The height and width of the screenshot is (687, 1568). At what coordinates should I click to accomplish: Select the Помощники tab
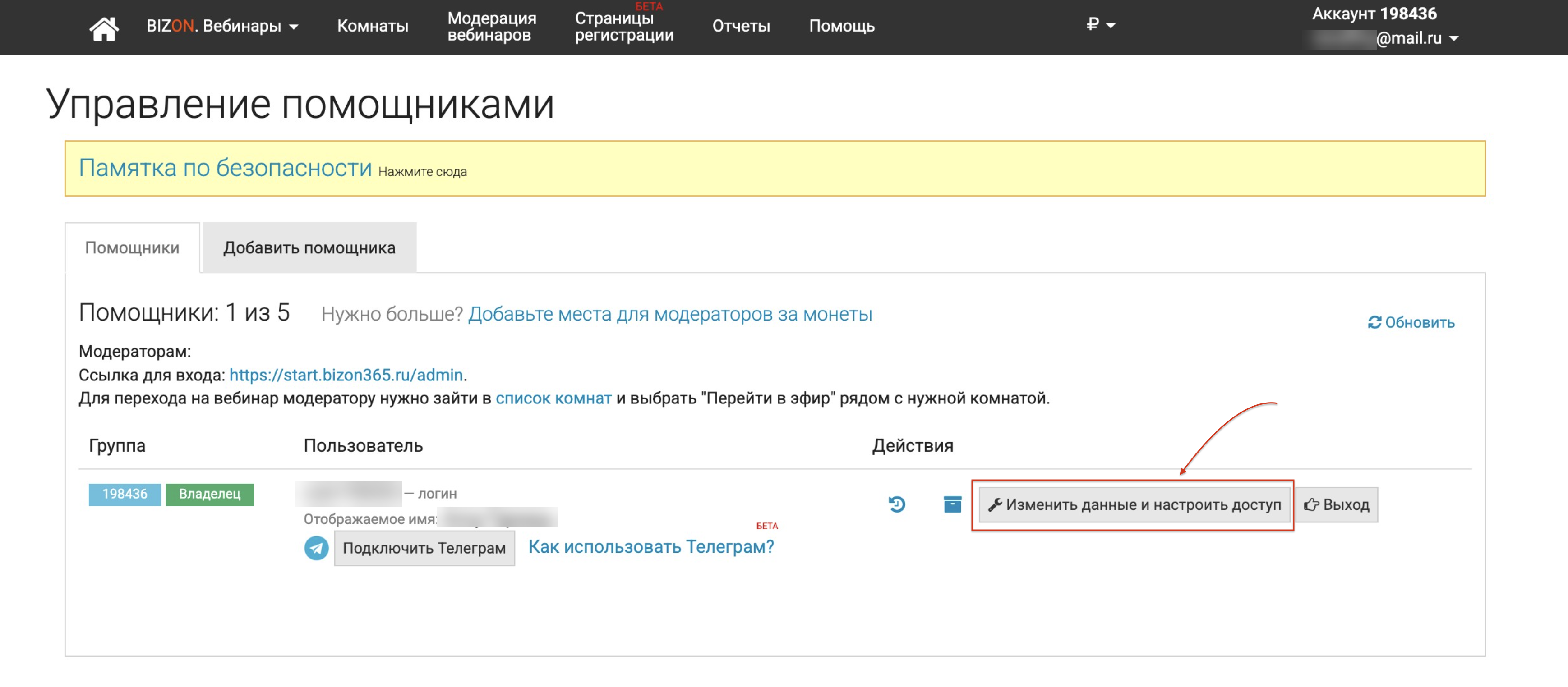(x=132, y=247)
